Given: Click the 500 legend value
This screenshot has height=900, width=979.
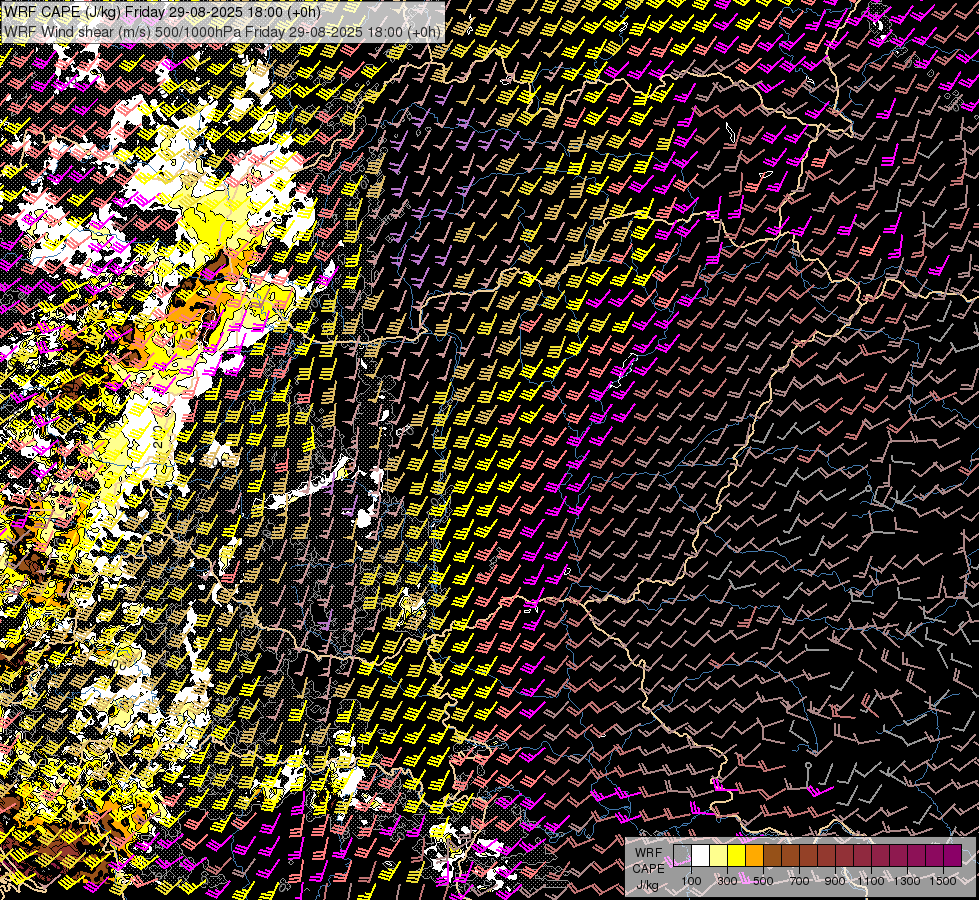Looking at the screenshot, I should 763,881.
